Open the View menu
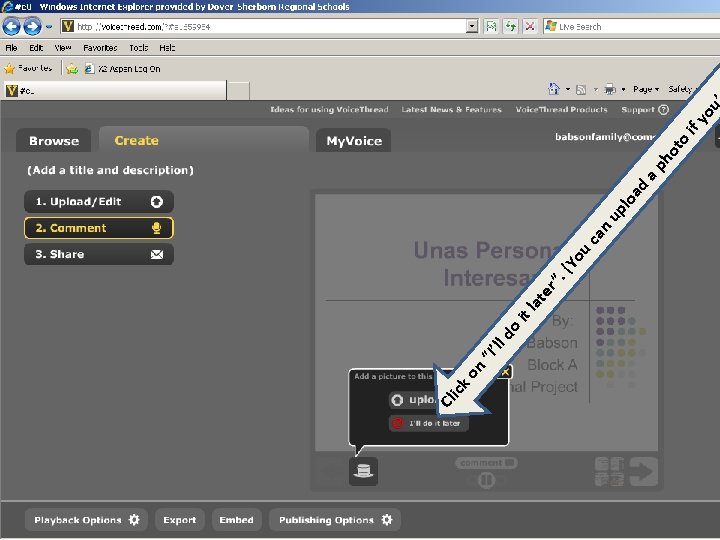 tap(63, 48)
